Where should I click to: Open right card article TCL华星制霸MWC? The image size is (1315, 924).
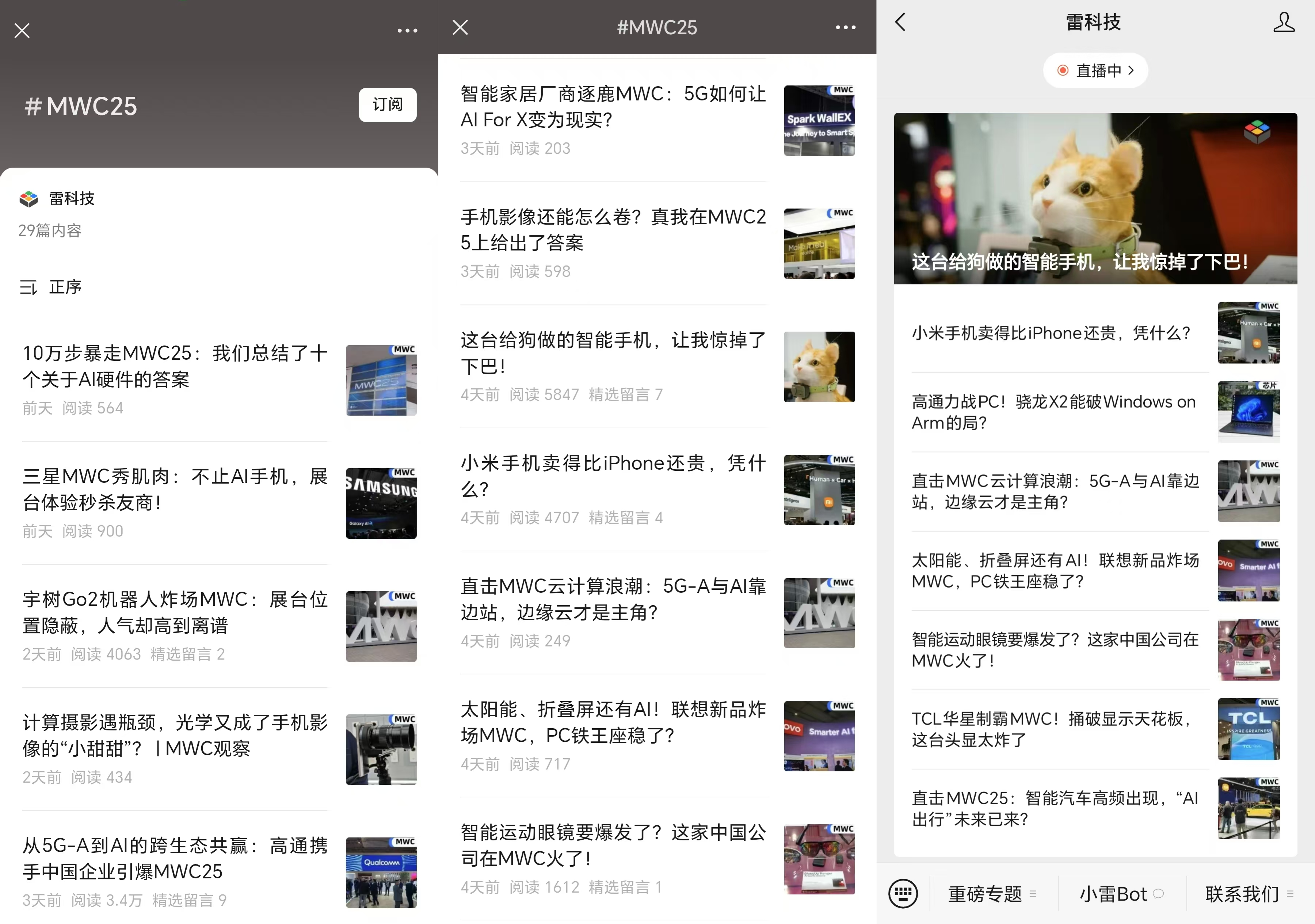pos(1095,729)
